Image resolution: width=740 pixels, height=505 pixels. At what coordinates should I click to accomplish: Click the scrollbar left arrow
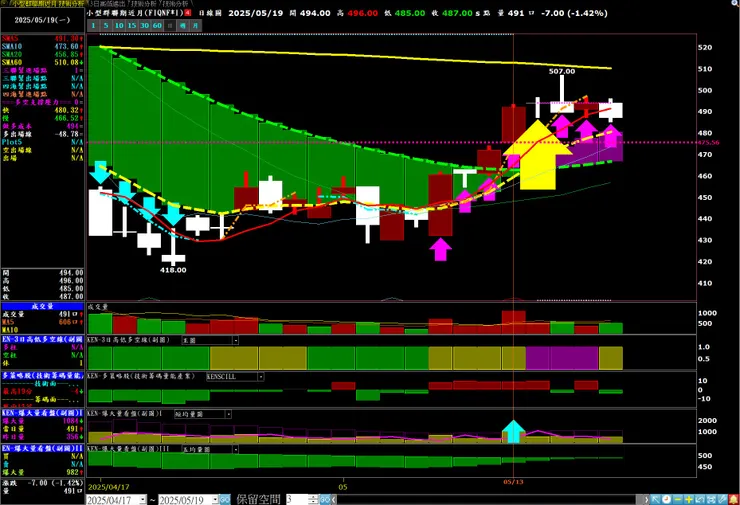click(334, 500)
